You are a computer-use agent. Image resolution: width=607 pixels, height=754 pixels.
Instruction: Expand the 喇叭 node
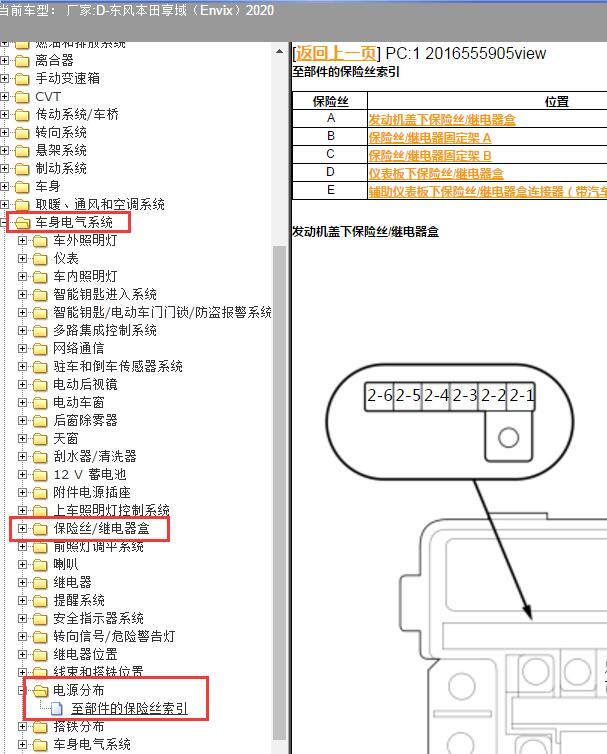[22, 565]
